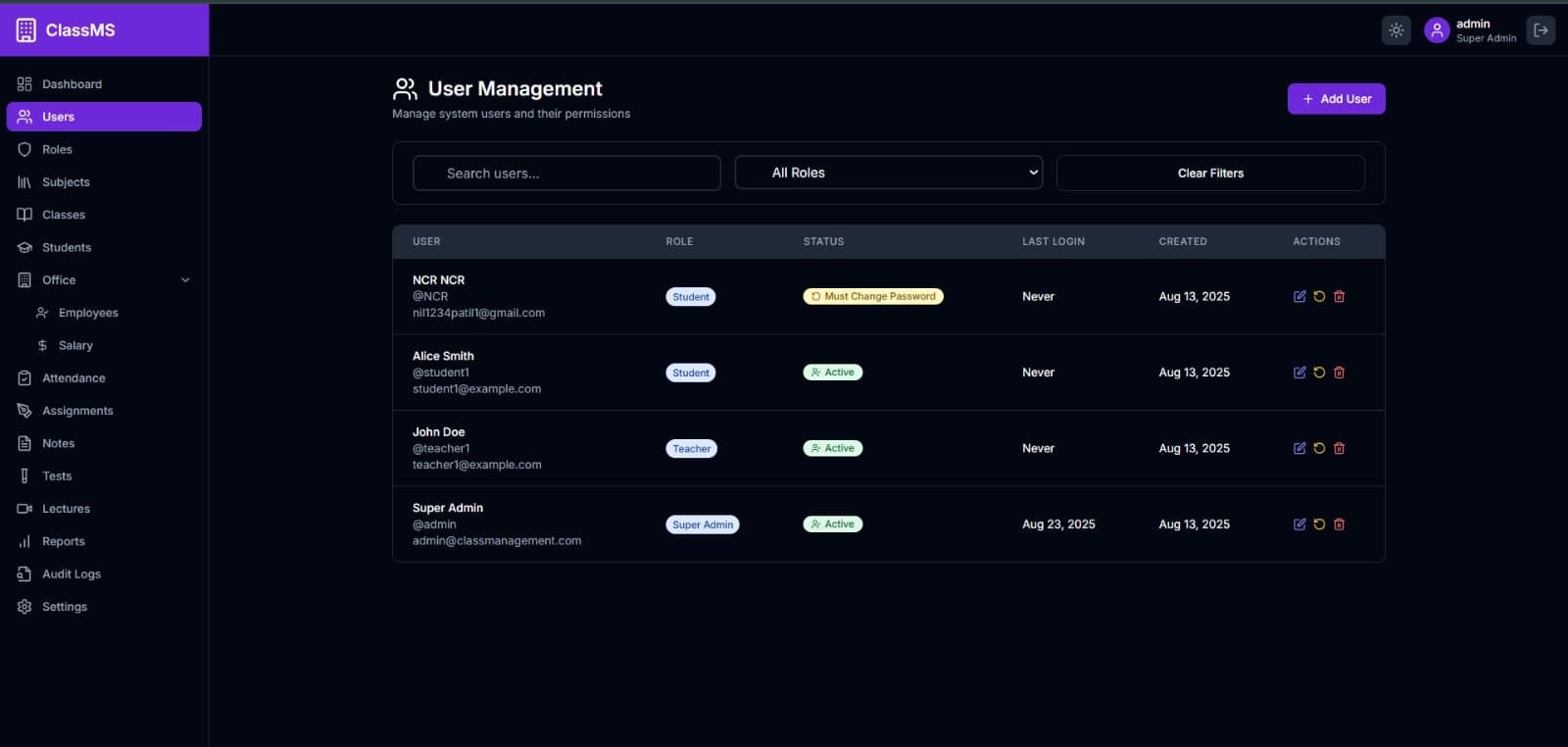Click the Search users input field

pos(566,173)
